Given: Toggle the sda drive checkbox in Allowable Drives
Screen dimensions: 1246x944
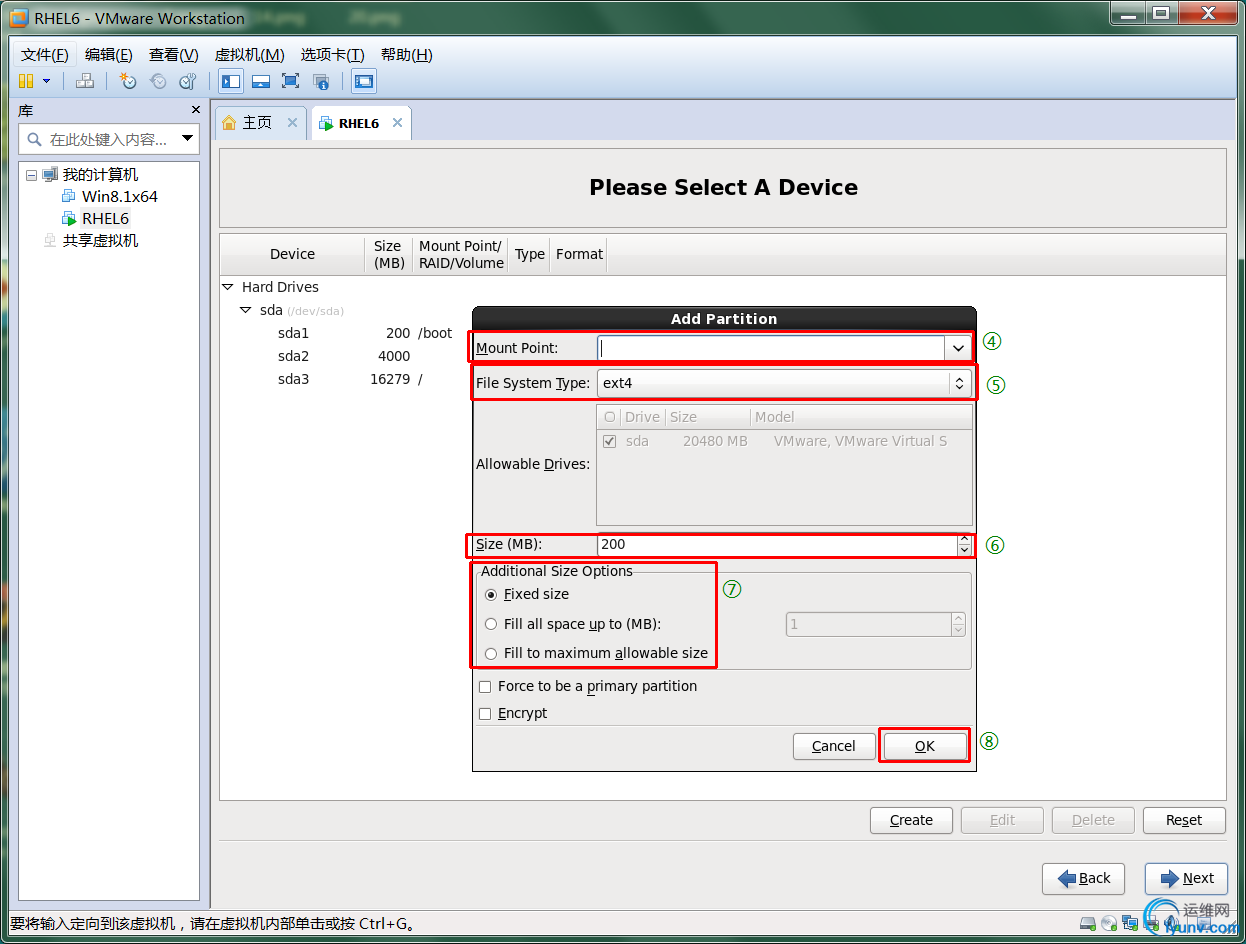Looking at the screenshot, I should (x=609, y=441).
